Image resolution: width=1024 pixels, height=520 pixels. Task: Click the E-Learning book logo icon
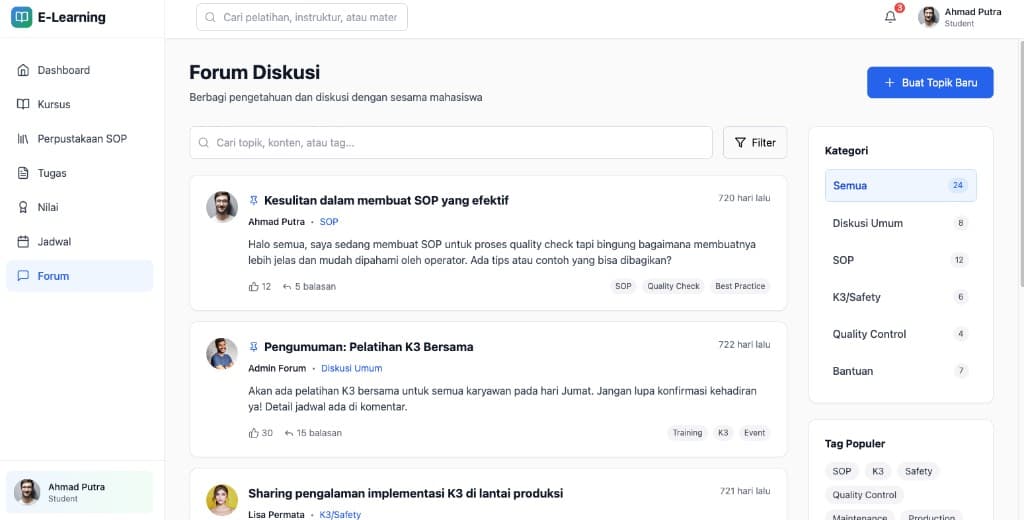point(21,17)
